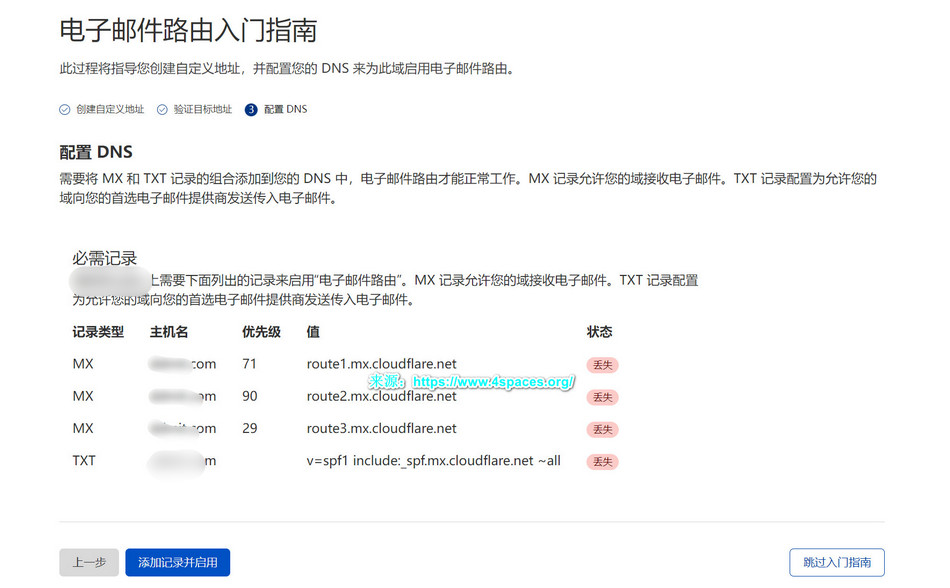Screen dimensions: 950x588
Task: Click the 记录类型 column header
Action: [x=98, y=331]
